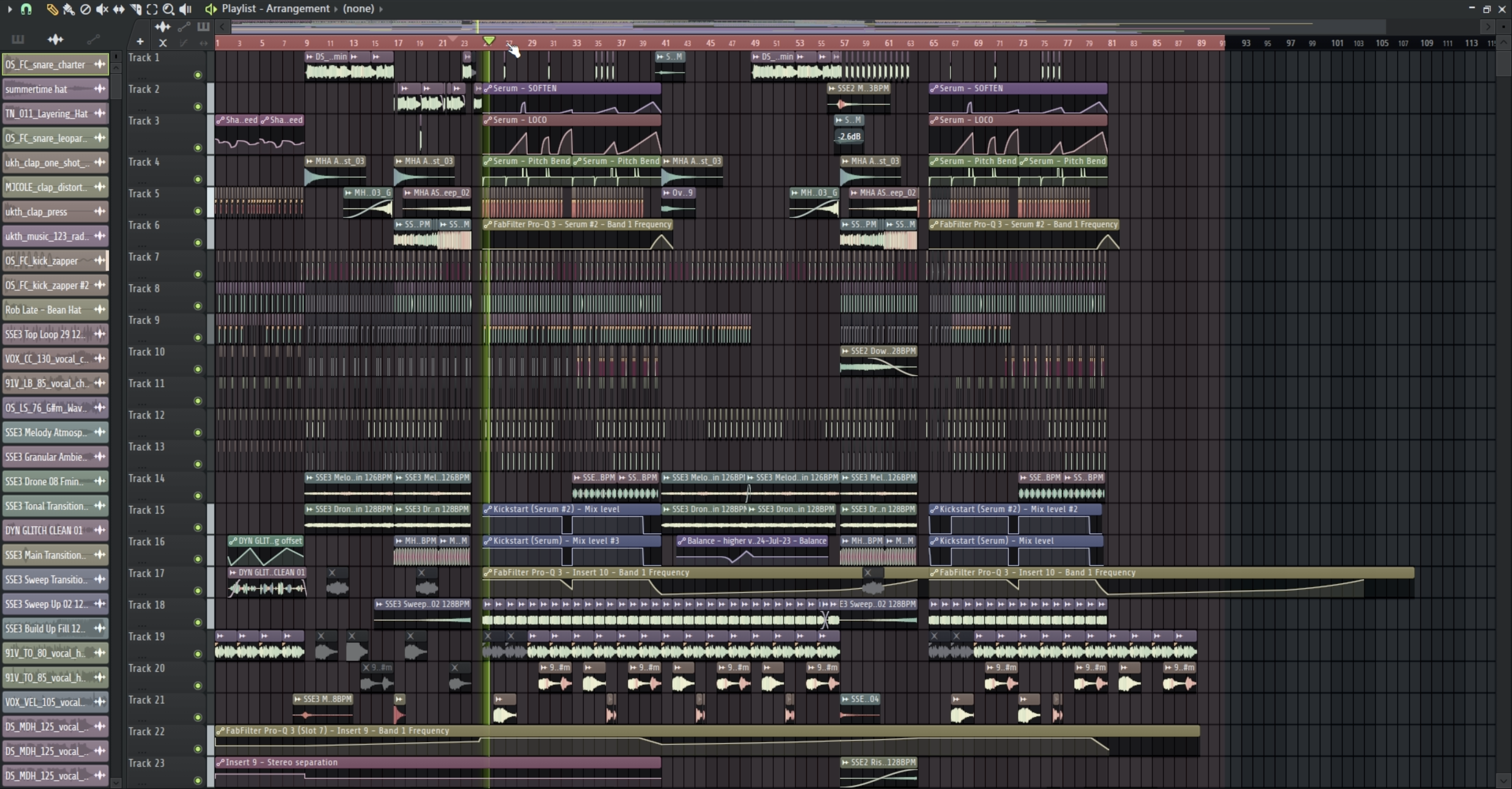This screenshot has height=789, width=1512.
Task: Select the Playback speaker-pause tool
Action: pyautogui.click(x=186, y=9)
